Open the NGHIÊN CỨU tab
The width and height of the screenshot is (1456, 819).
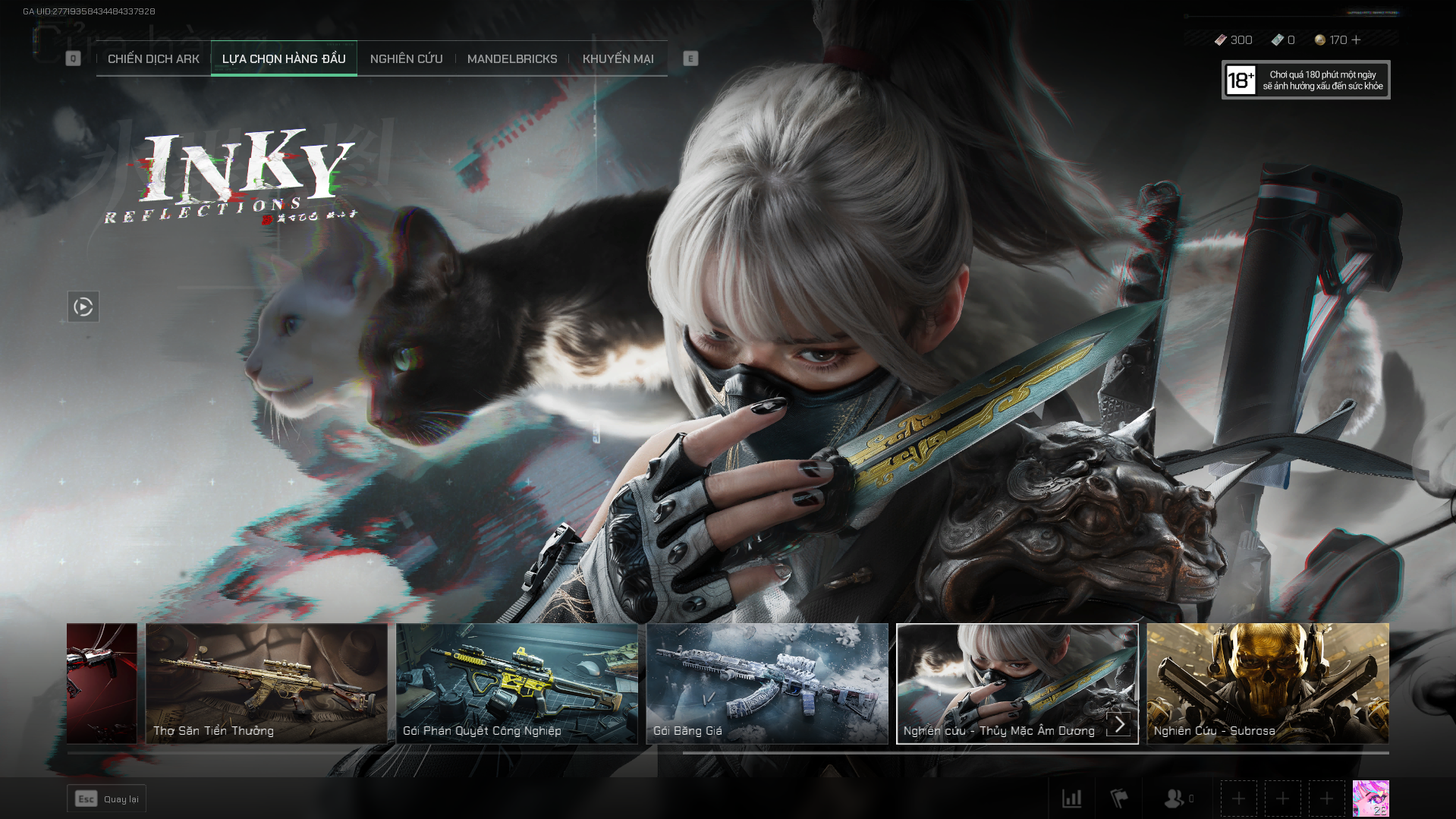406,59
